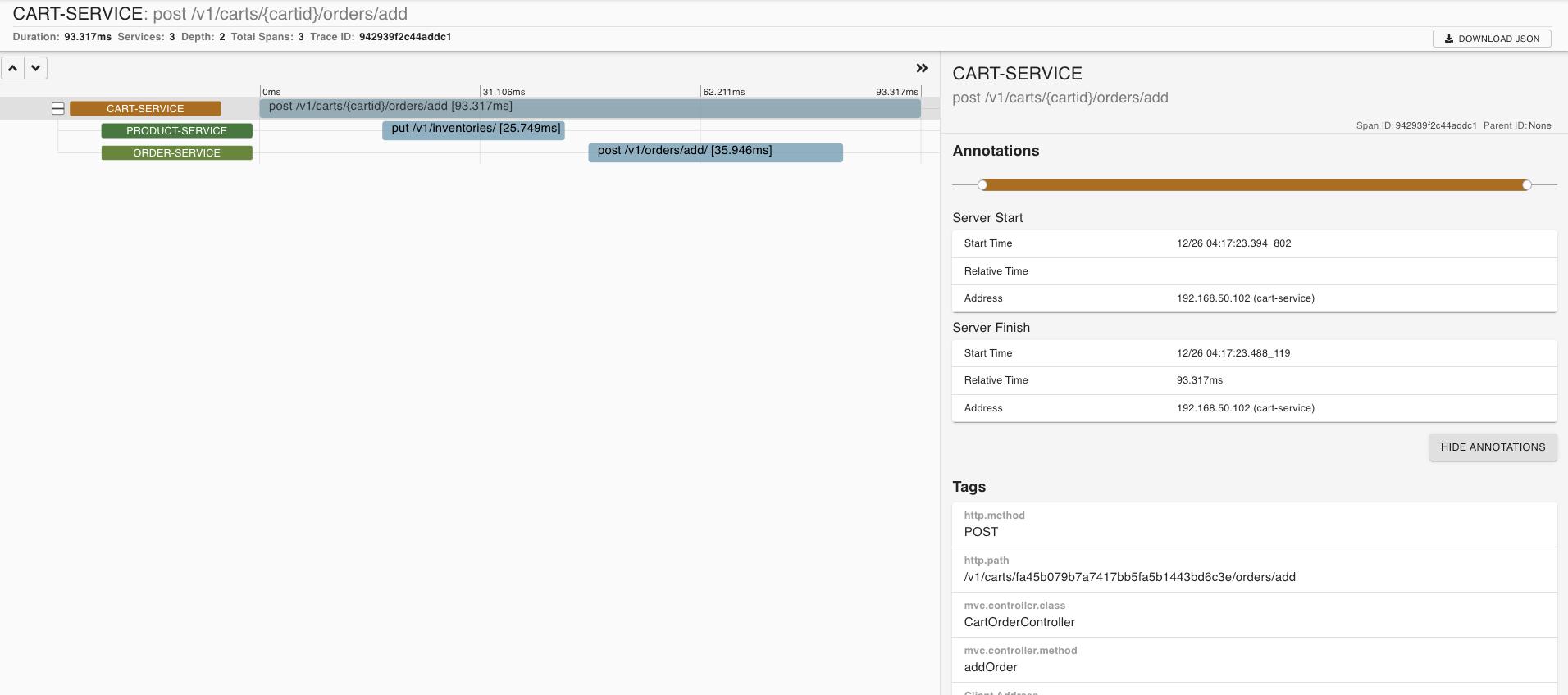Click the orange annotation timeline bar
The image size is (1568, 695).
tap(1255, 185)
